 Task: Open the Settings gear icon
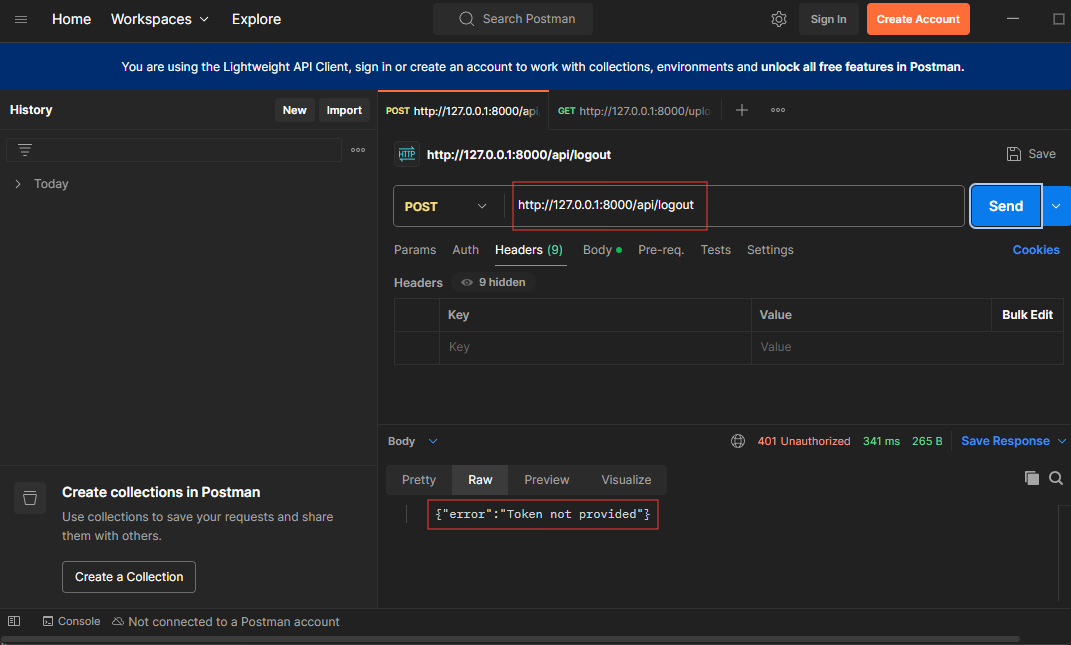point(779,19)
